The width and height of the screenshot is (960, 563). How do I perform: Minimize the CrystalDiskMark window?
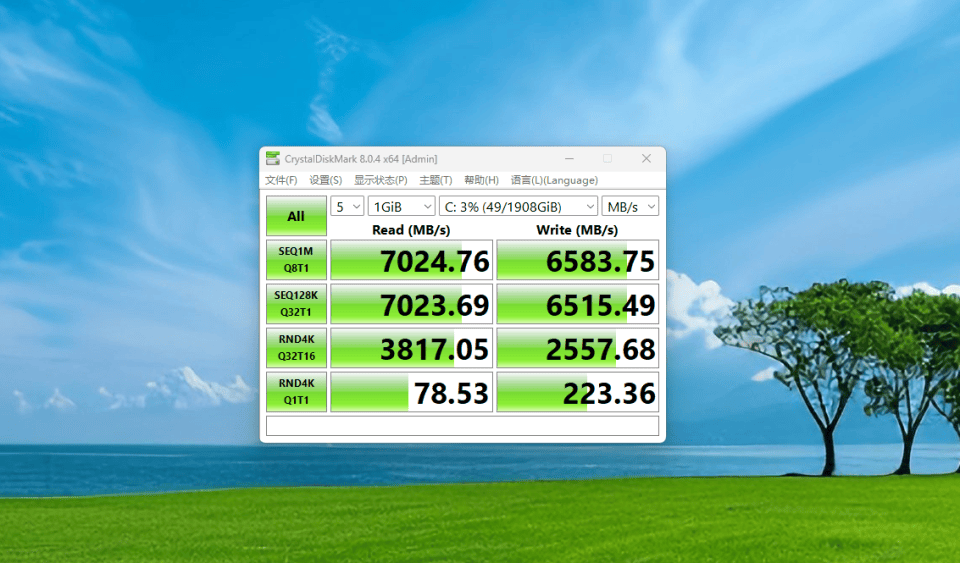point(569,158)
